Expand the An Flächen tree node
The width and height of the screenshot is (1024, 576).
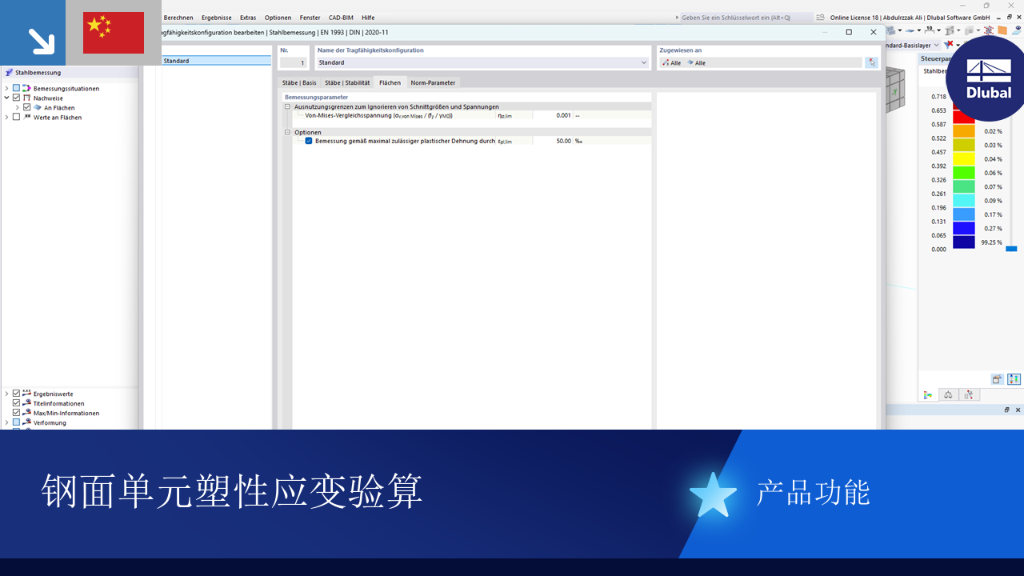click(x=17, y=107)
